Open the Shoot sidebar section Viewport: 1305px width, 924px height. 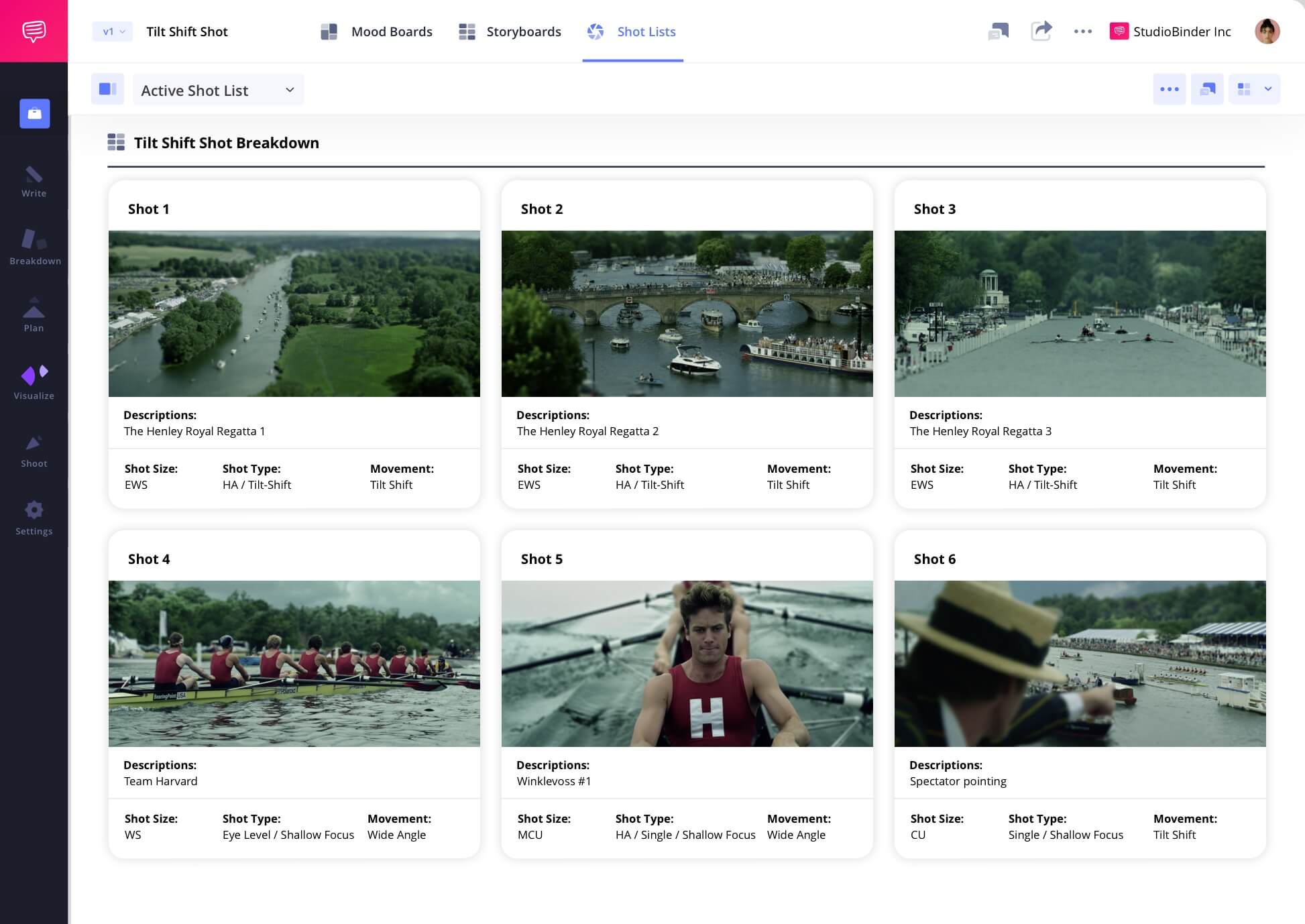[x=34, y=451]
